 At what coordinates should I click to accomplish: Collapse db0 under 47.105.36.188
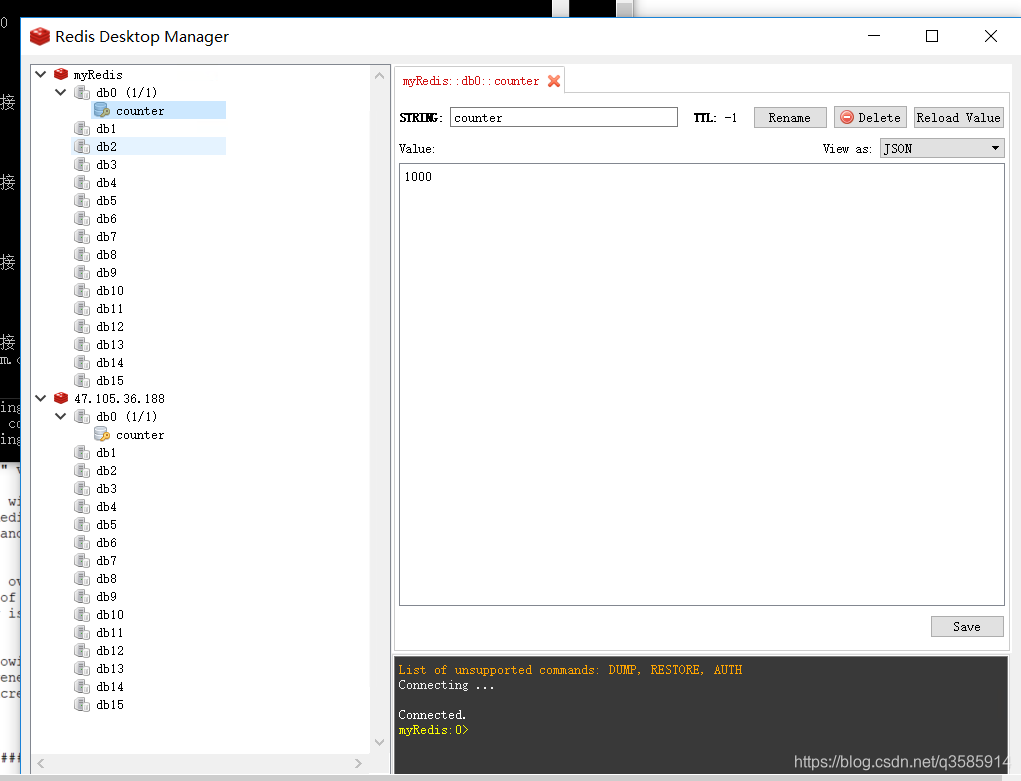tap(61, 416)
